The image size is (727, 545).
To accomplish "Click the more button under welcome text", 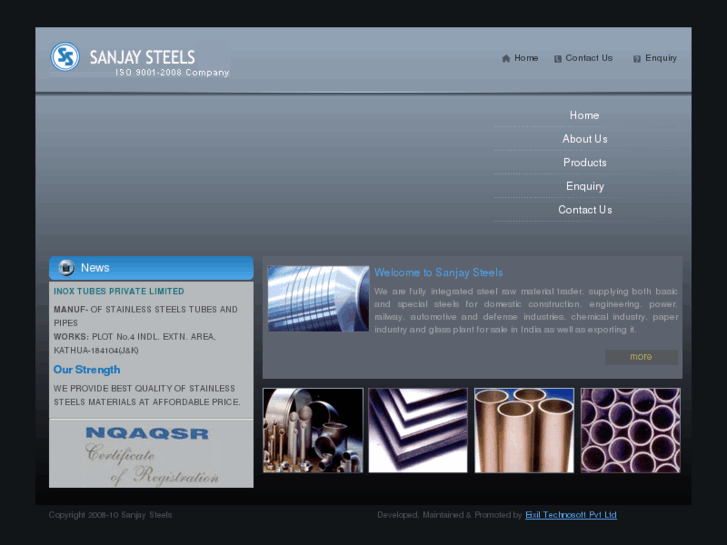I will coord(641,357).
